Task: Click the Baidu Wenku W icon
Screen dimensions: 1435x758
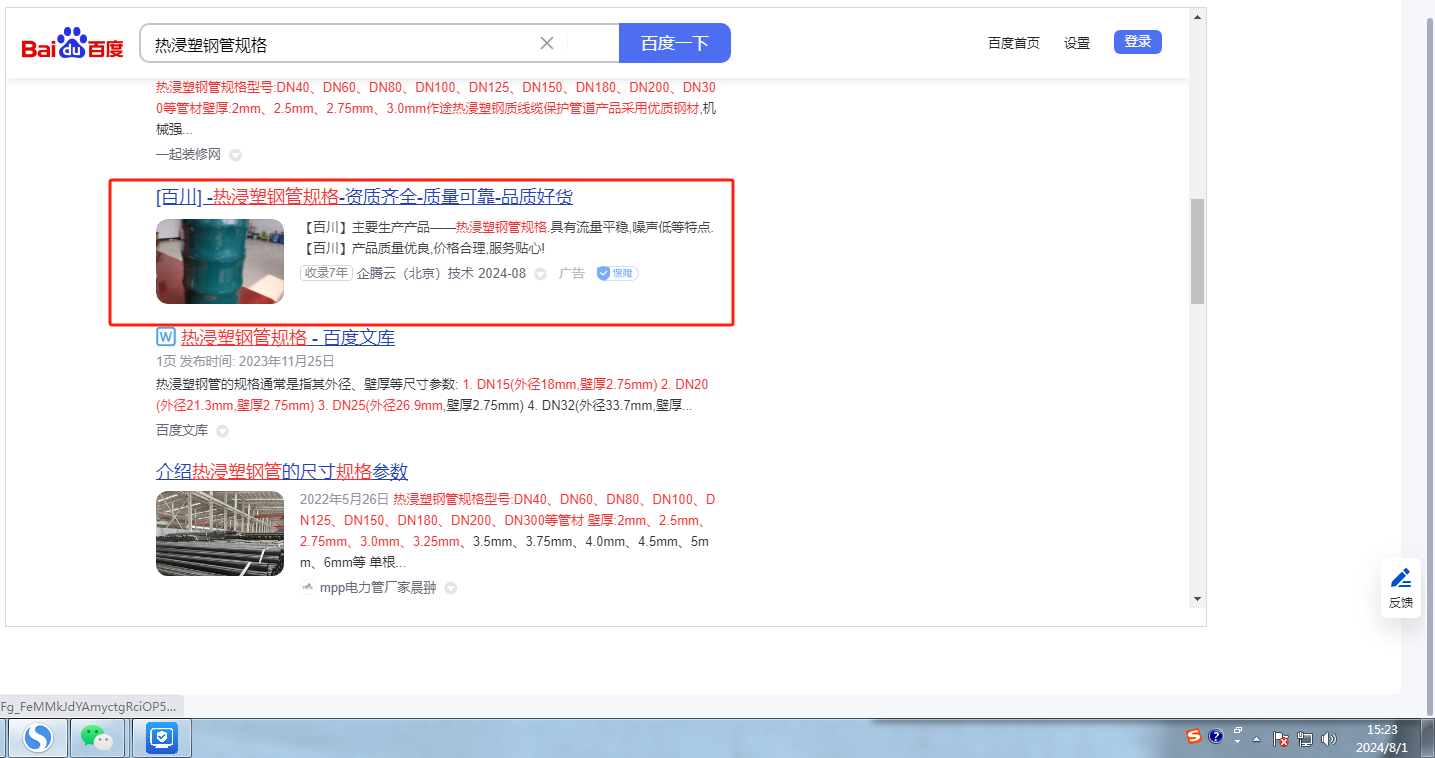Action: pyautogui.click(x=166, y=337)
